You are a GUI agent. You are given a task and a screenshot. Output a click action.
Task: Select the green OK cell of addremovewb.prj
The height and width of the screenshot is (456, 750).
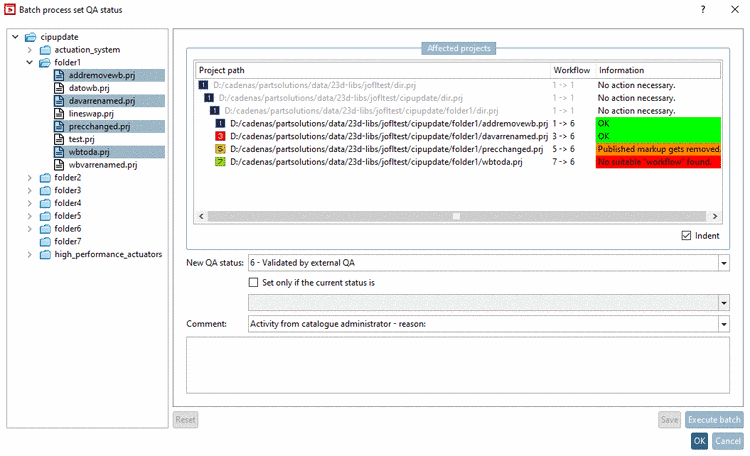(658, 123)
